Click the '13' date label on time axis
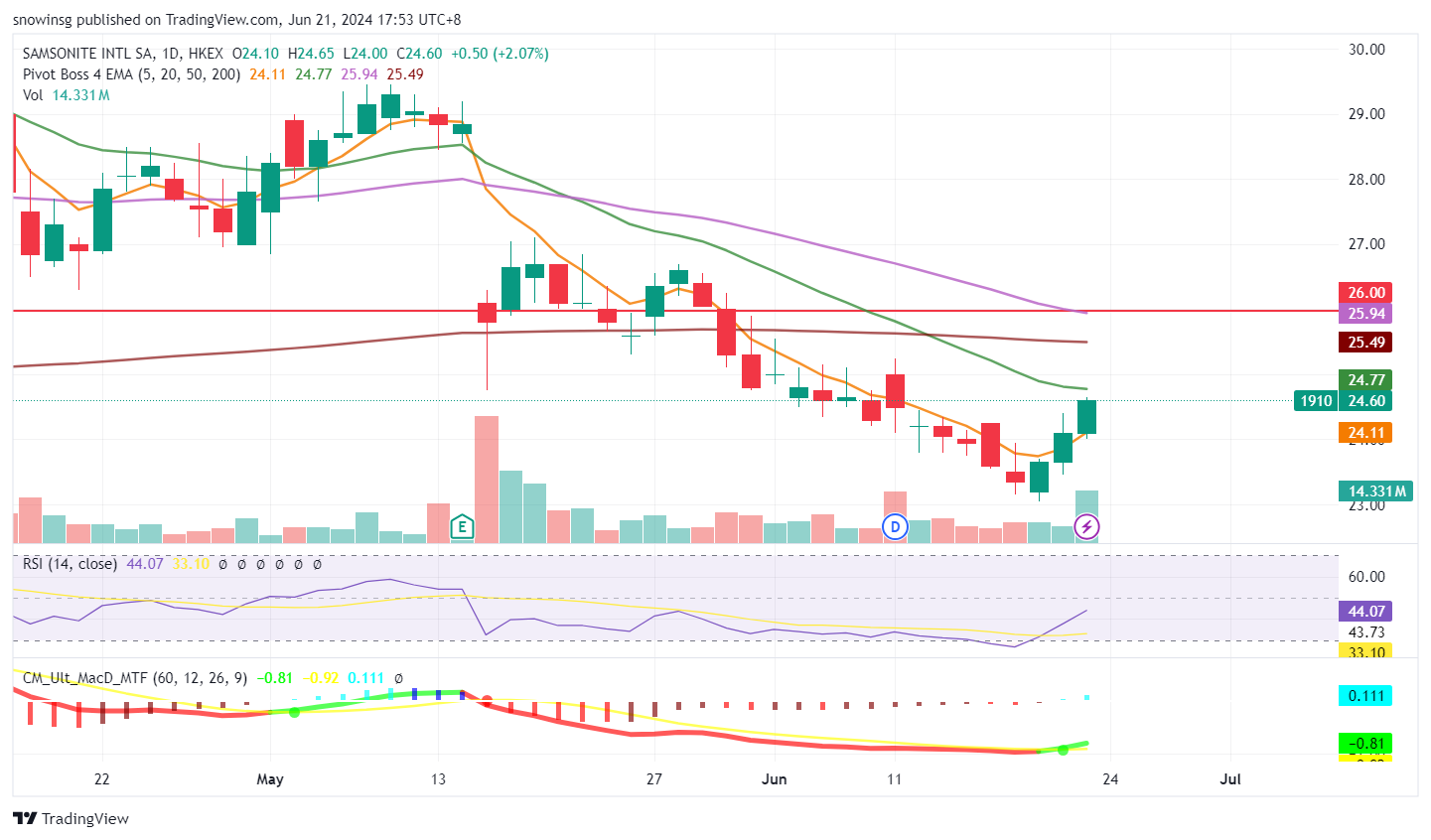 coord(438,779)
